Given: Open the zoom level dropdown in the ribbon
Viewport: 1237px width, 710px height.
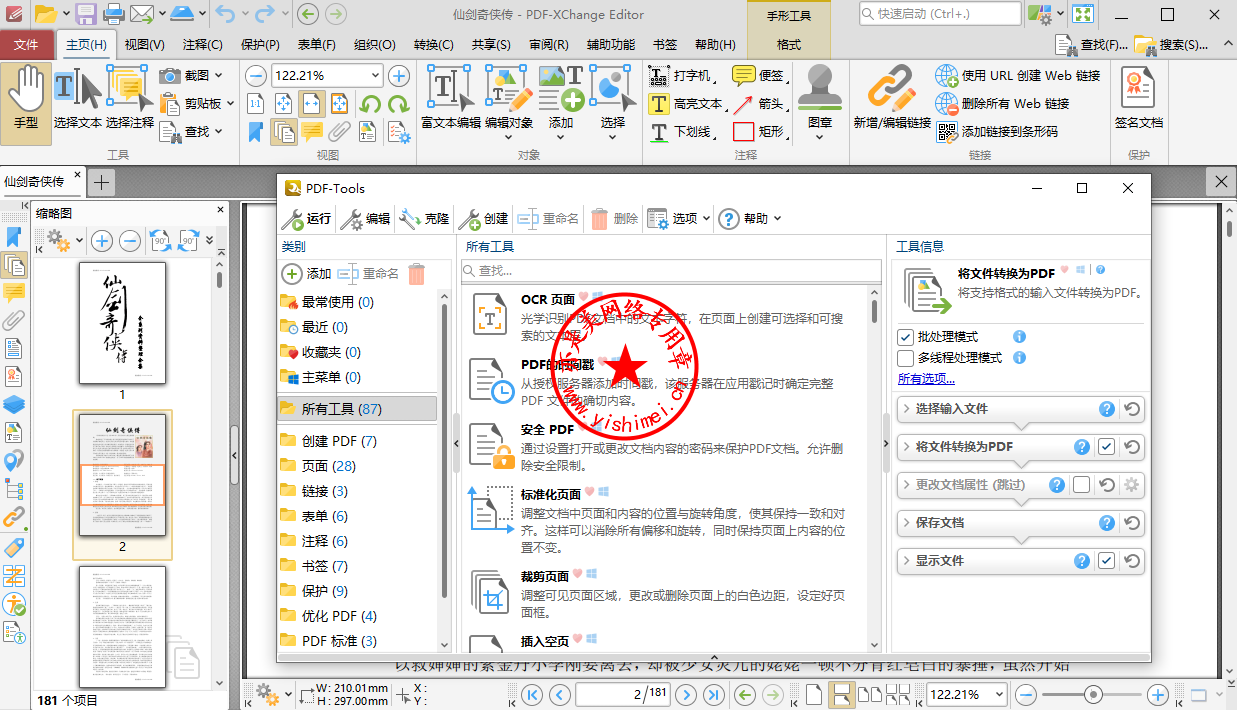Looking at the screenshot, I should tap(375, 76).
